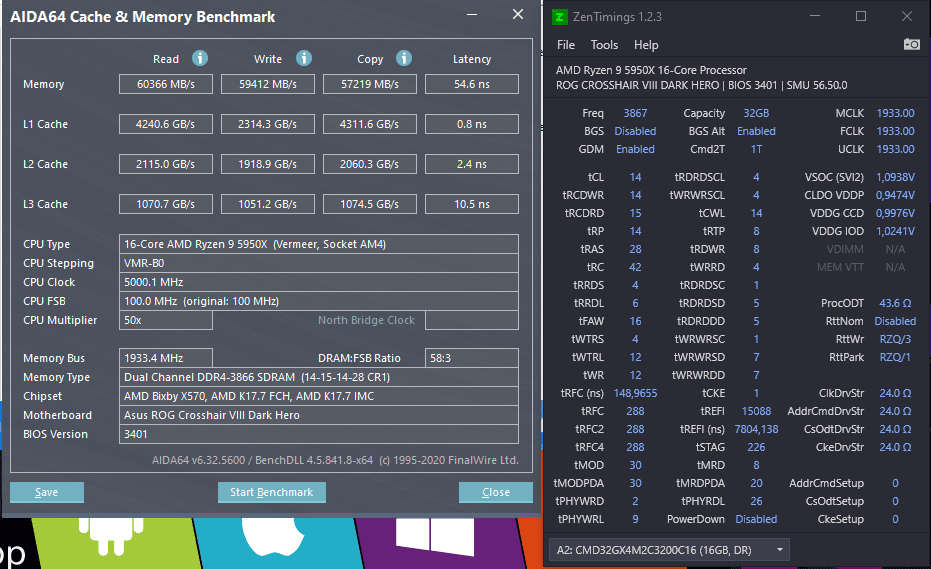Click the CPU Clock field 5000.1 MHz

coord(319,282)
